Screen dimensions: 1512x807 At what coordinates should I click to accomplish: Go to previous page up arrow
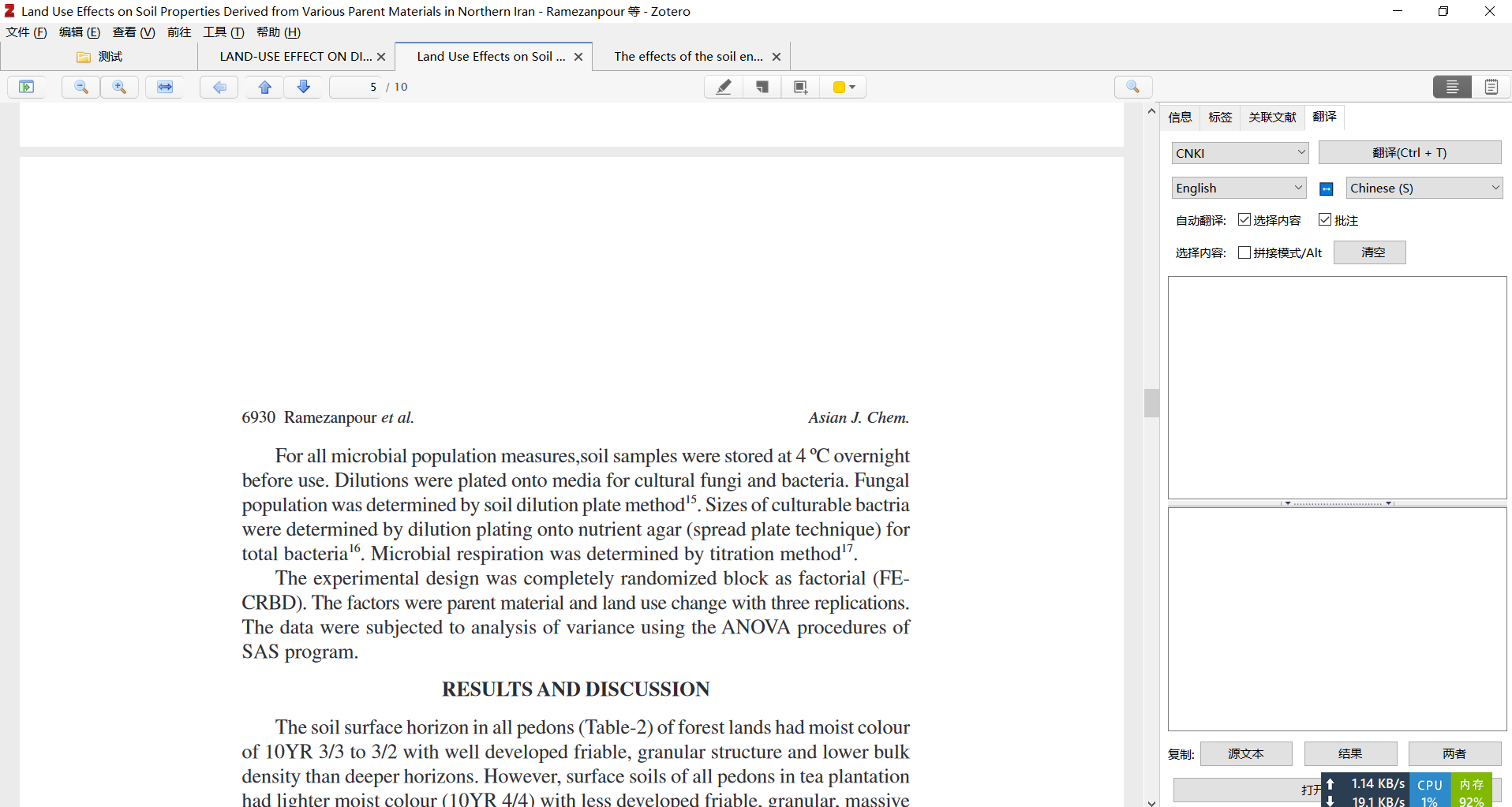tap(265, 87)
